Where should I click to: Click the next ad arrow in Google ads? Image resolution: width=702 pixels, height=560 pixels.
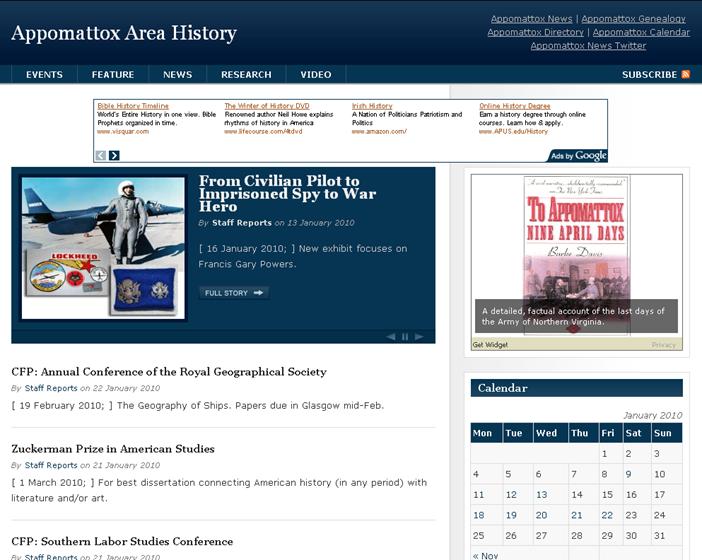point(114,155)
